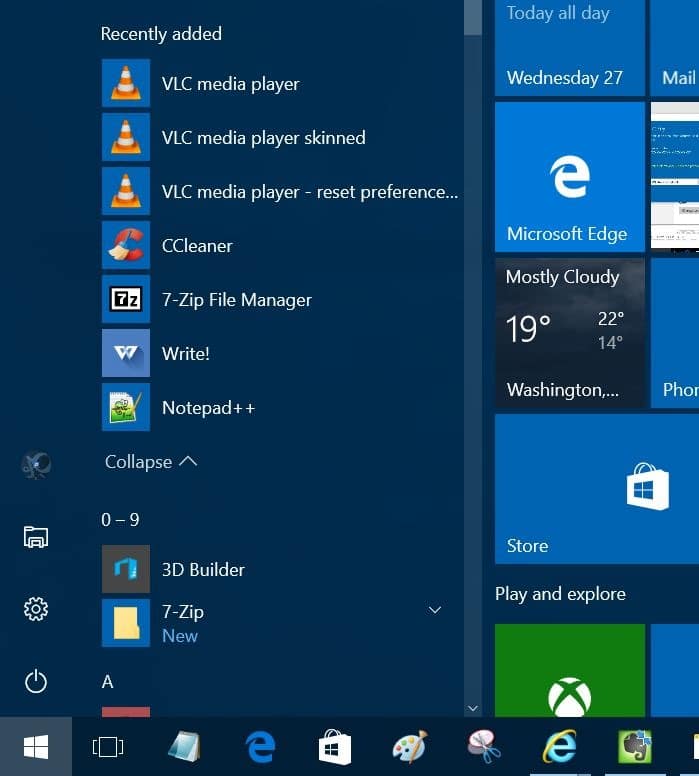The width and height of the screenshot is (699, 776).
Task: Open the Store from the taskbar
Action: pyautogui.click(x=335, y=747)
